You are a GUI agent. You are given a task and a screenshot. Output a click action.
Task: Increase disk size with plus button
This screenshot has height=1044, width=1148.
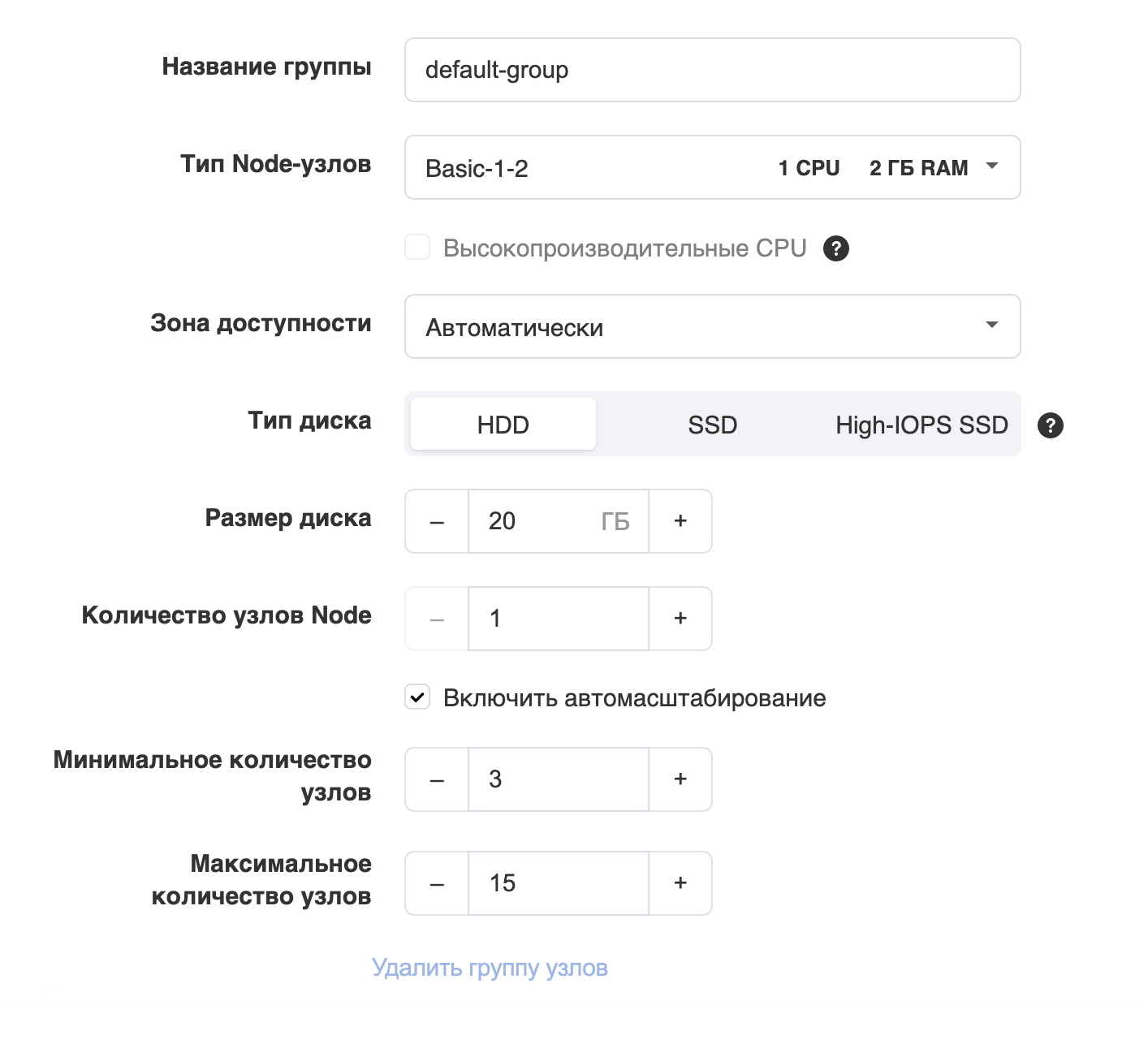[x=680, y=521]
